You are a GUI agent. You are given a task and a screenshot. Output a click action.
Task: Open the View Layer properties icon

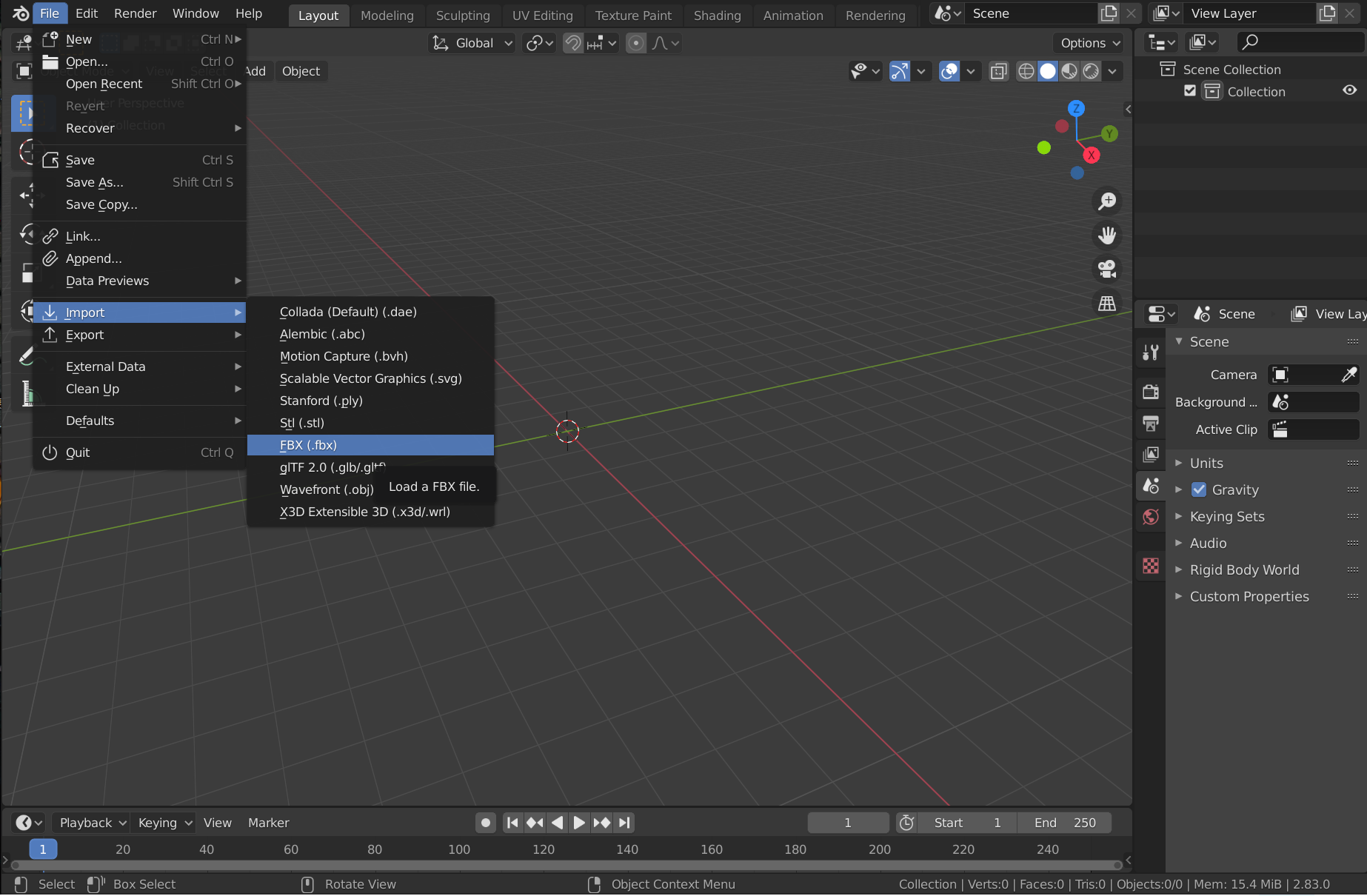1151,454
